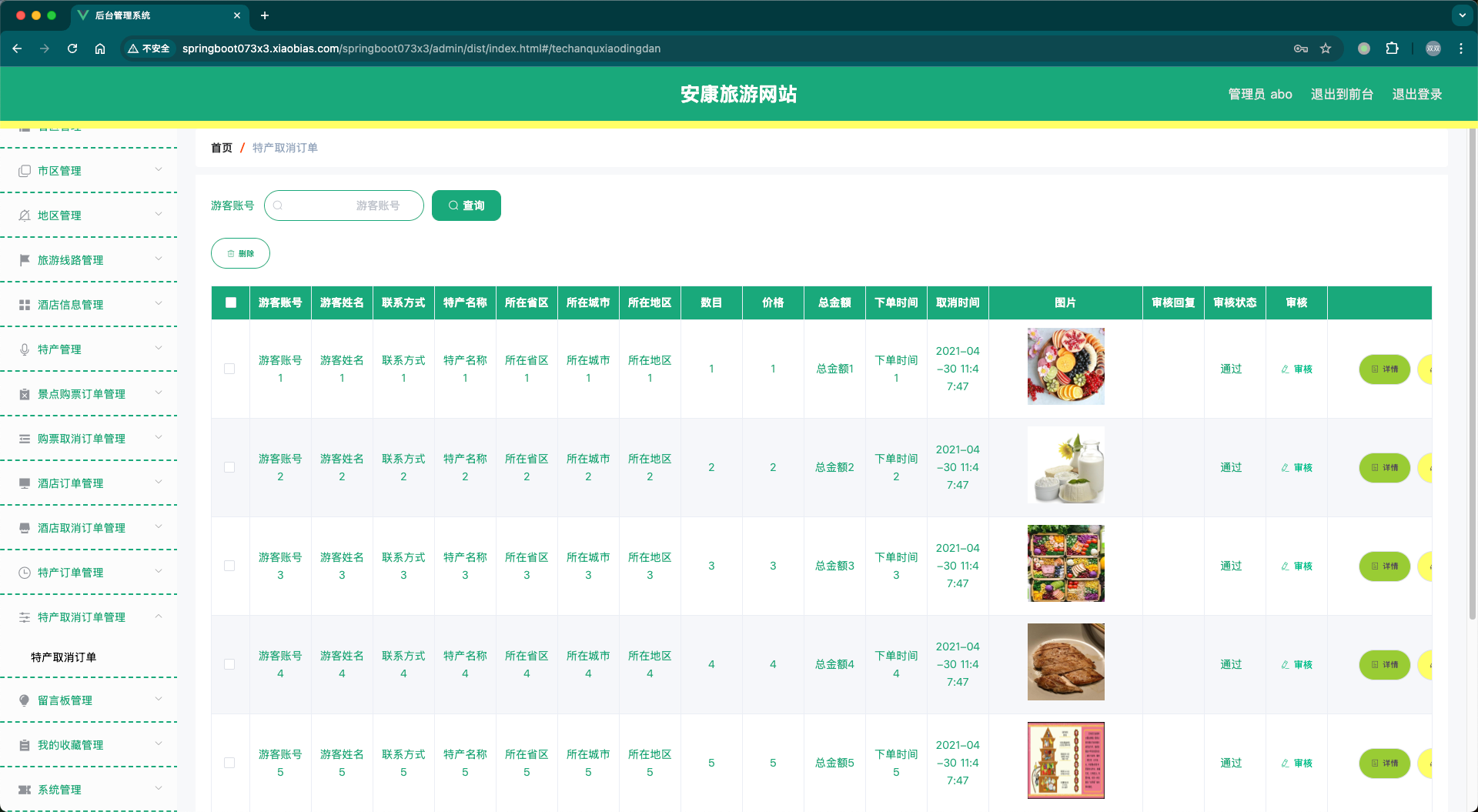
Task: Expand the 系统管理 chevron
Action: pos(159,789)
